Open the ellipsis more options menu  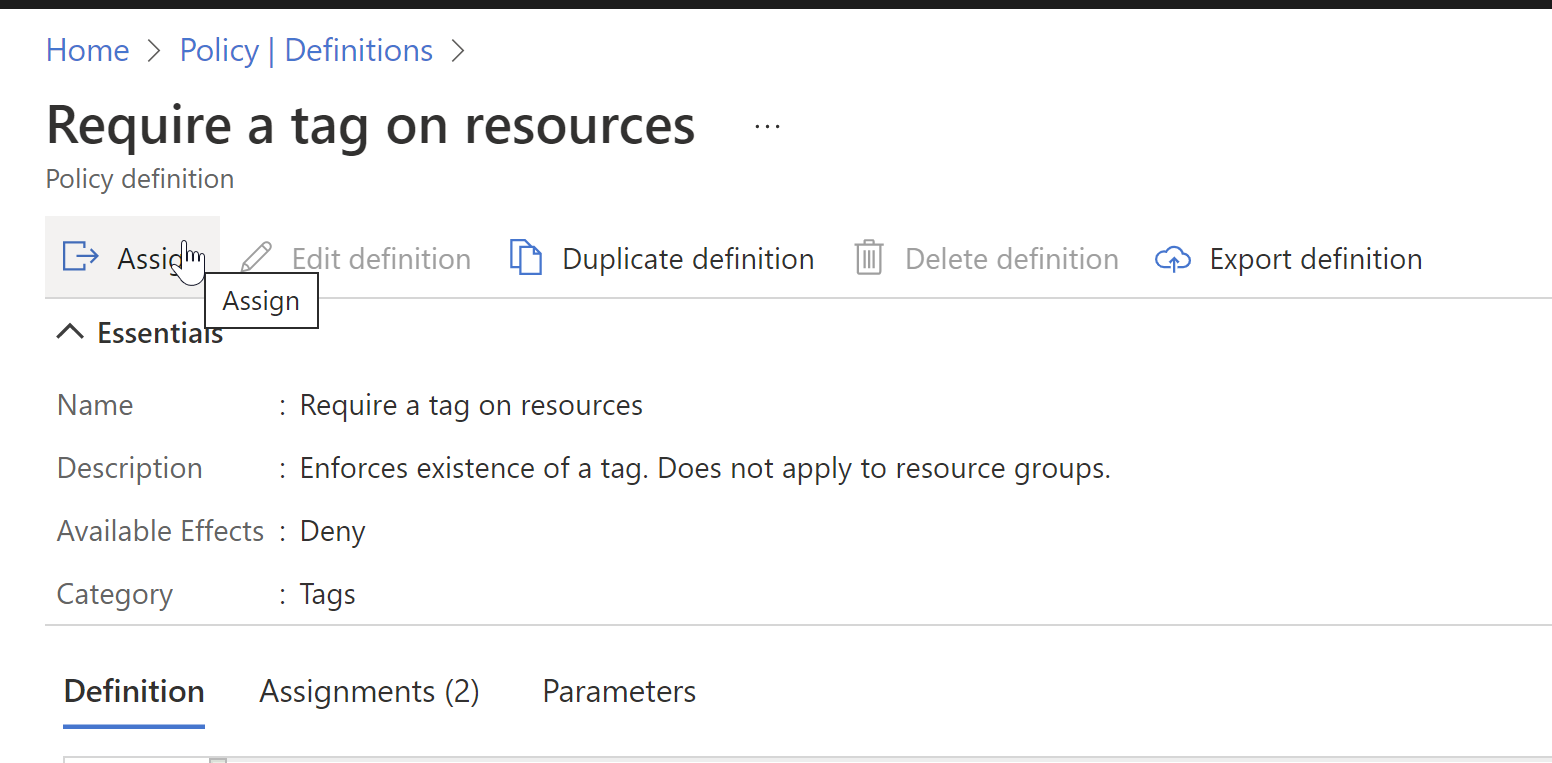coord(767,127)
